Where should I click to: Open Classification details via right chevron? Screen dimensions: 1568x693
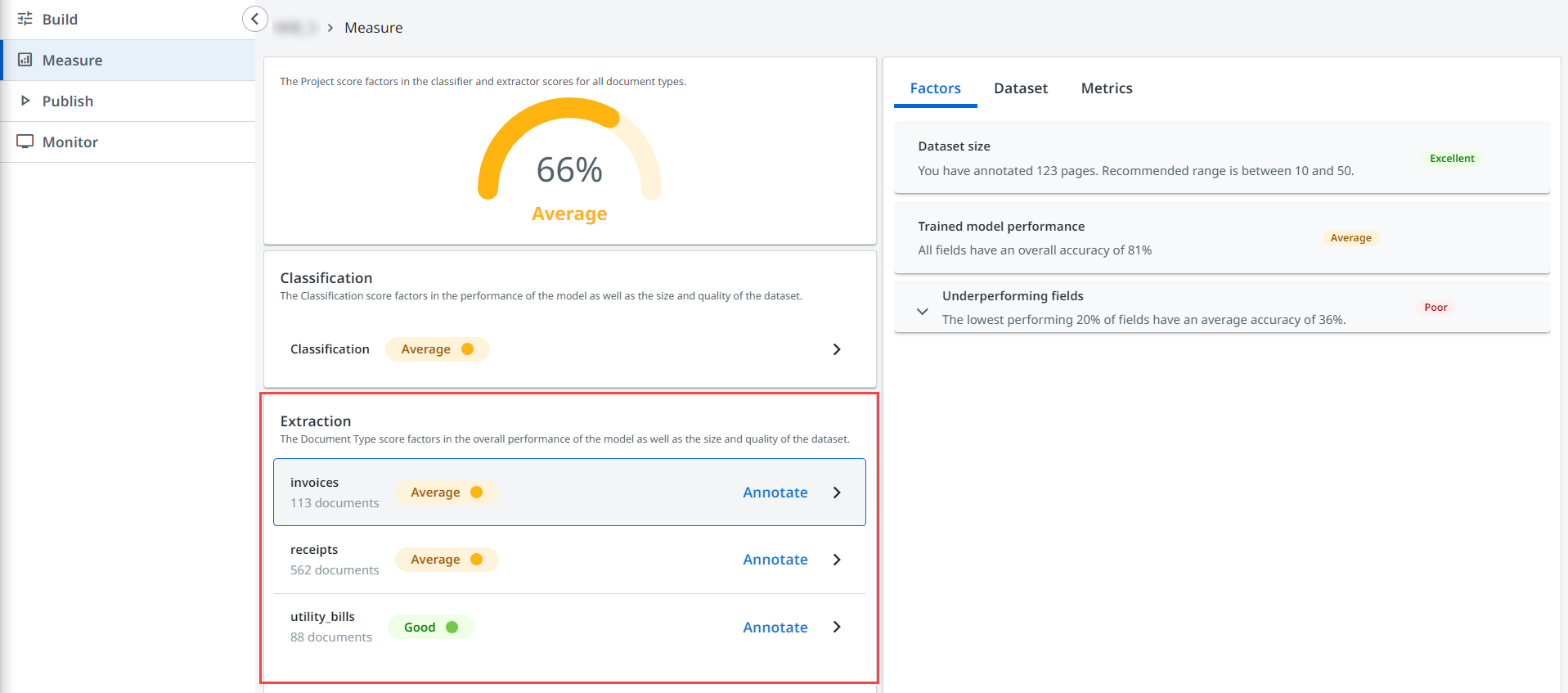click(837, 349)
